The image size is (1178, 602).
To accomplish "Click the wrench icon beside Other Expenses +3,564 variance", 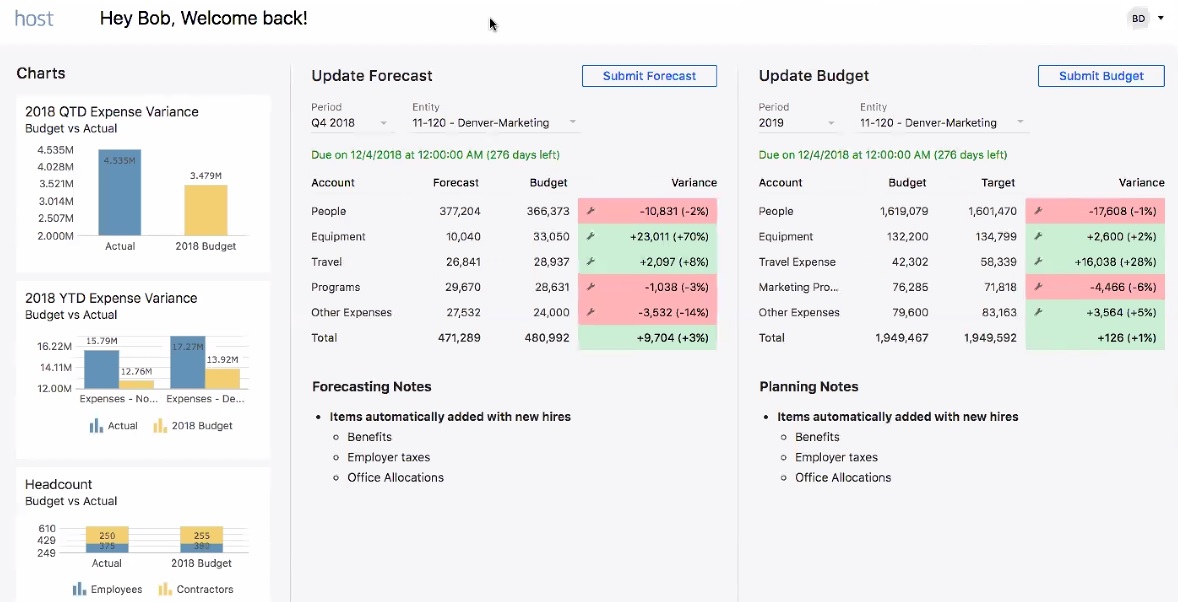I will pos(1038,311).
